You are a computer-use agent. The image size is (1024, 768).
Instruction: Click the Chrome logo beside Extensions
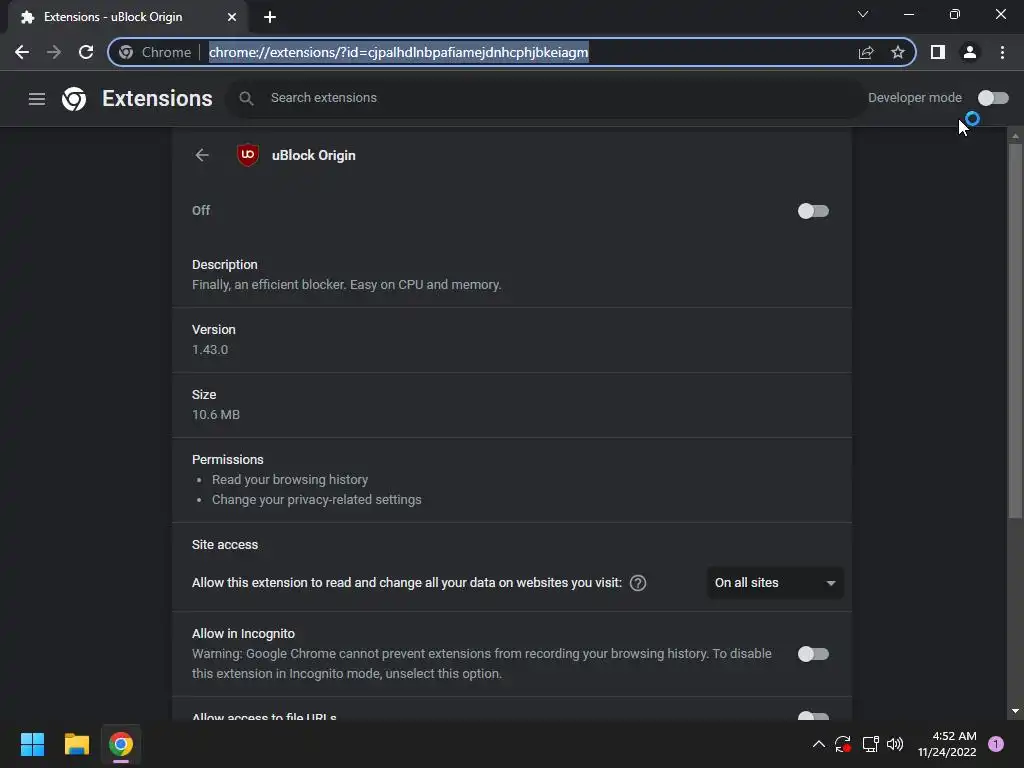[x=74, y=99]
